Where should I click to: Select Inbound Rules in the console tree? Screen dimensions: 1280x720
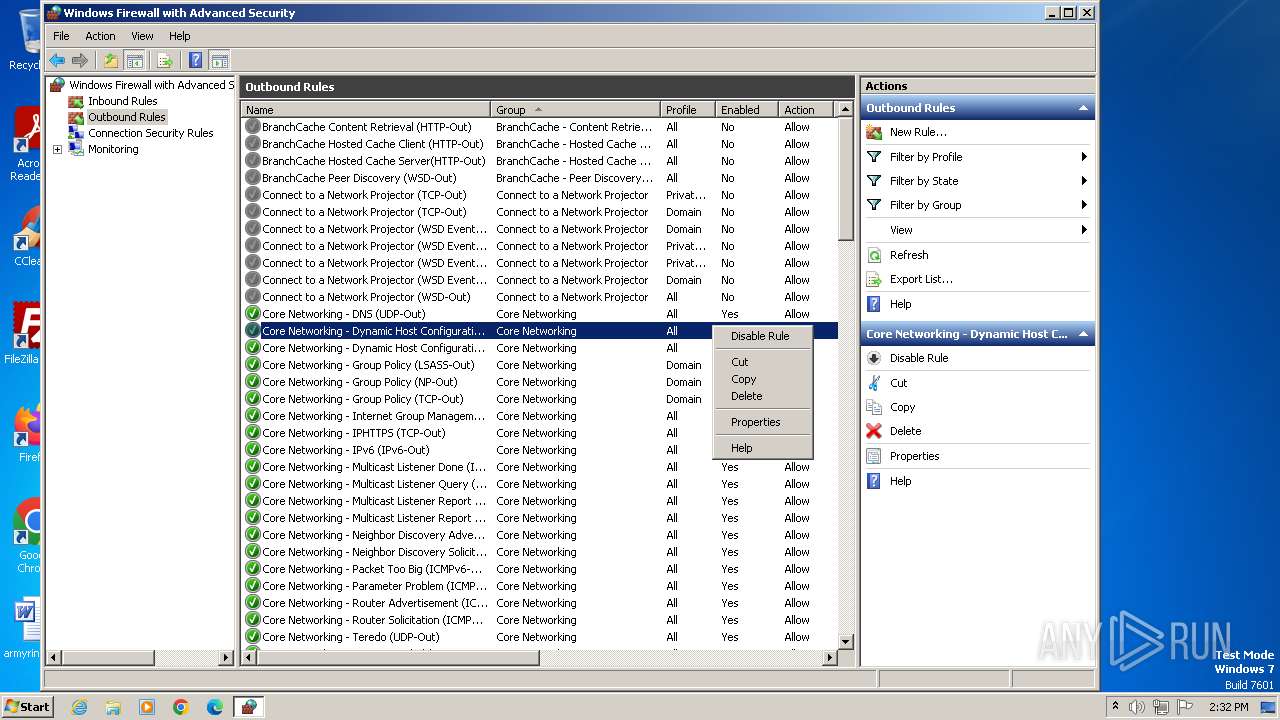[122, 101]
